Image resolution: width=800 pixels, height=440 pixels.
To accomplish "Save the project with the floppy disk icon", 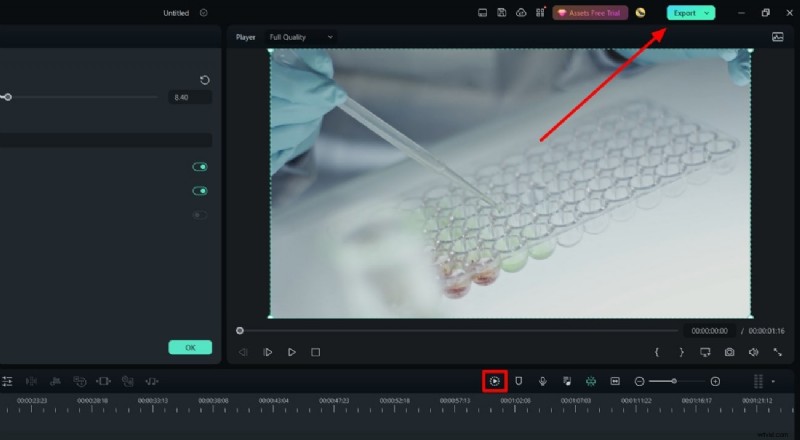I will pyautogui.click(x=502, y=13).
